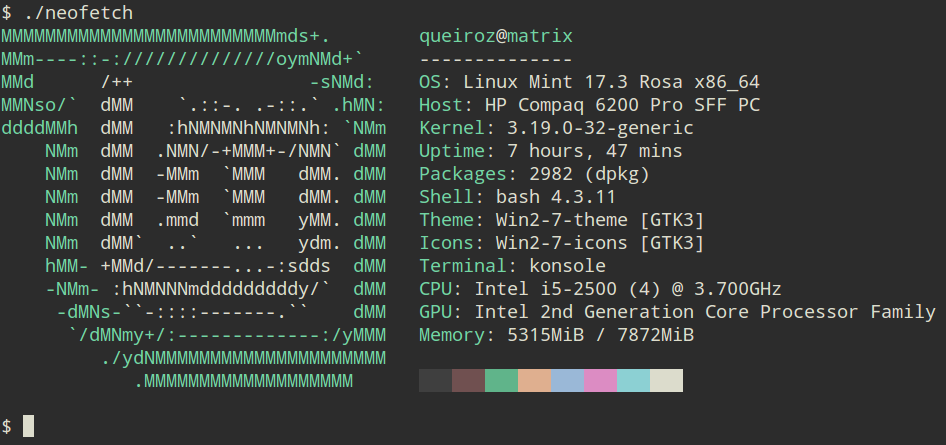Click the ./neofetch command text
The height and width of the screenshot is (445, 946).
click(78, 13)
